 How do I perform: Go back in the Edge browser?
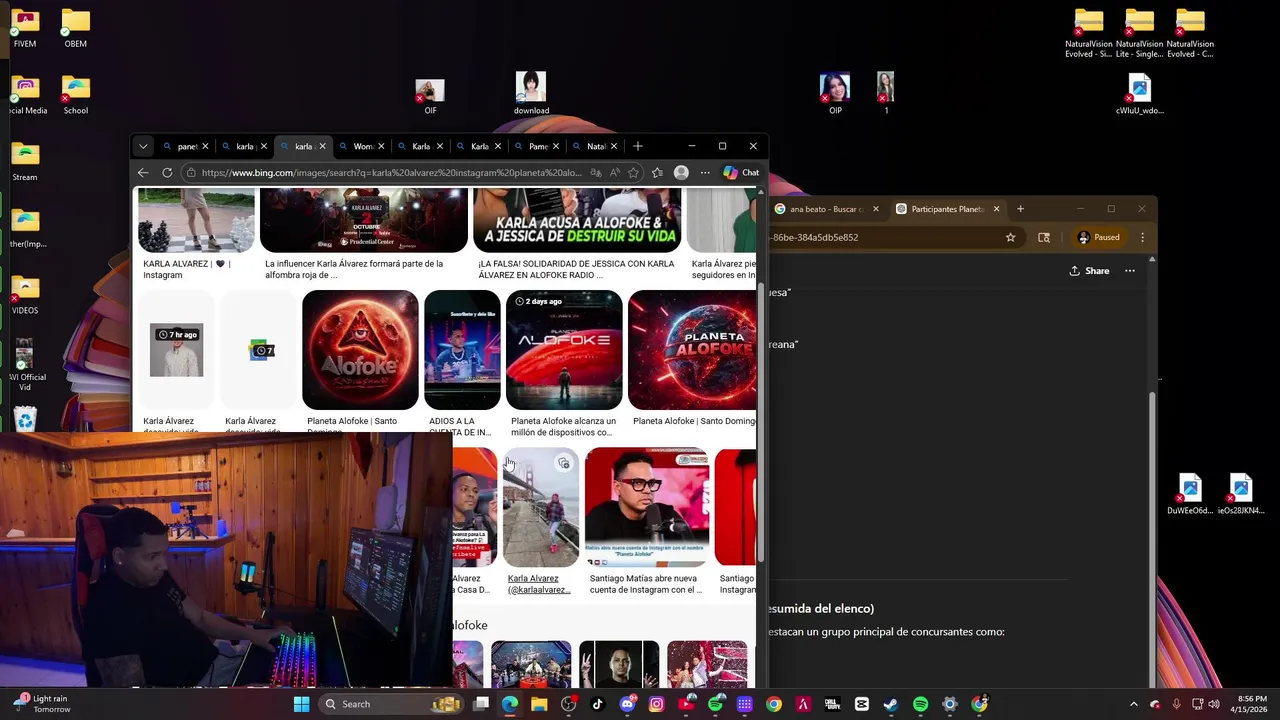[143, 172]
